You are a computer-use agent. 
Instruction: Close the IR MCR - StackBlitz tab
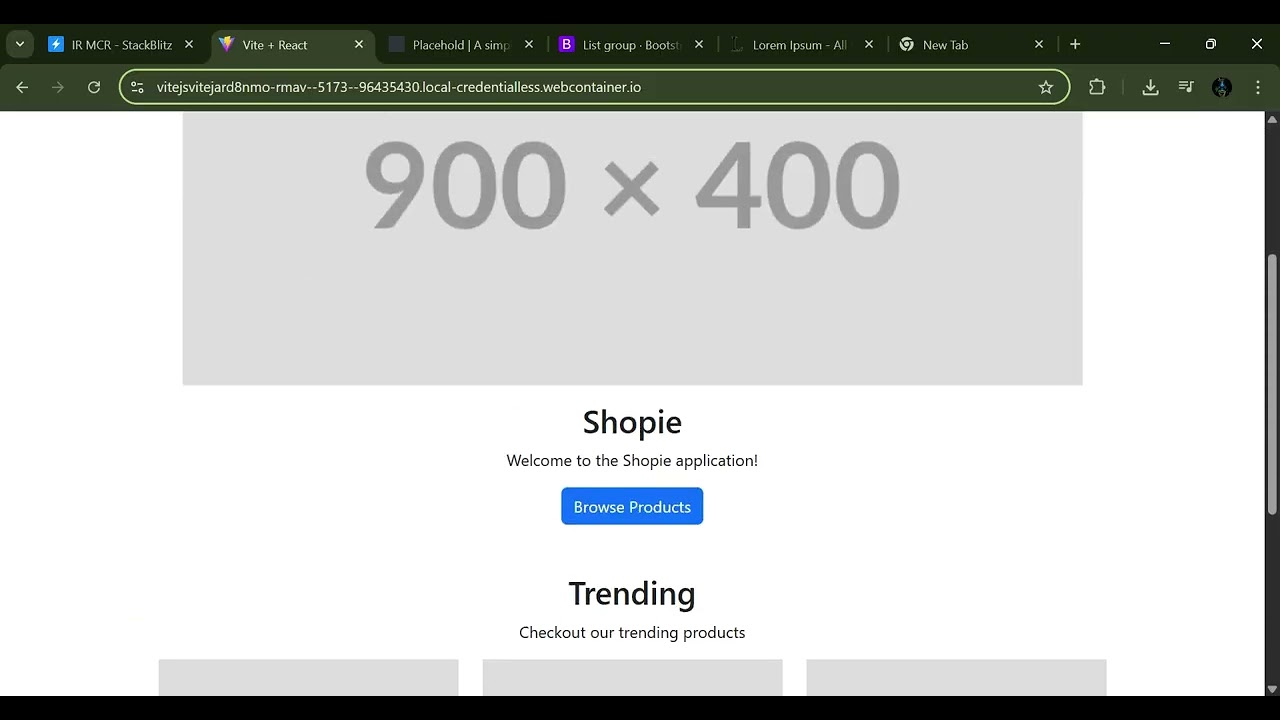pyautogui.click(x=189, y=45)
